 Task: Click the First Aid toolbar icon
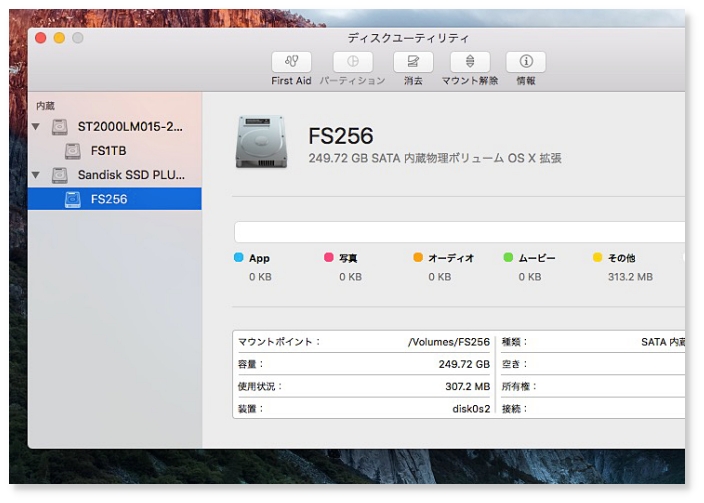[291, 62]
